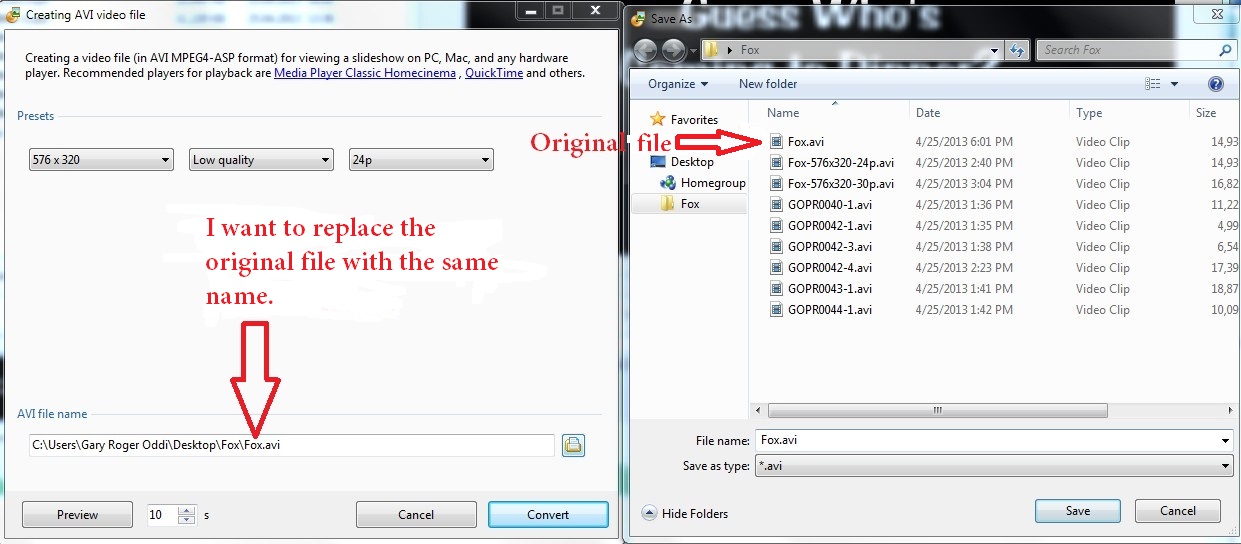
Task: Open the Low quality preset dropdown
Action: (261, 159)
